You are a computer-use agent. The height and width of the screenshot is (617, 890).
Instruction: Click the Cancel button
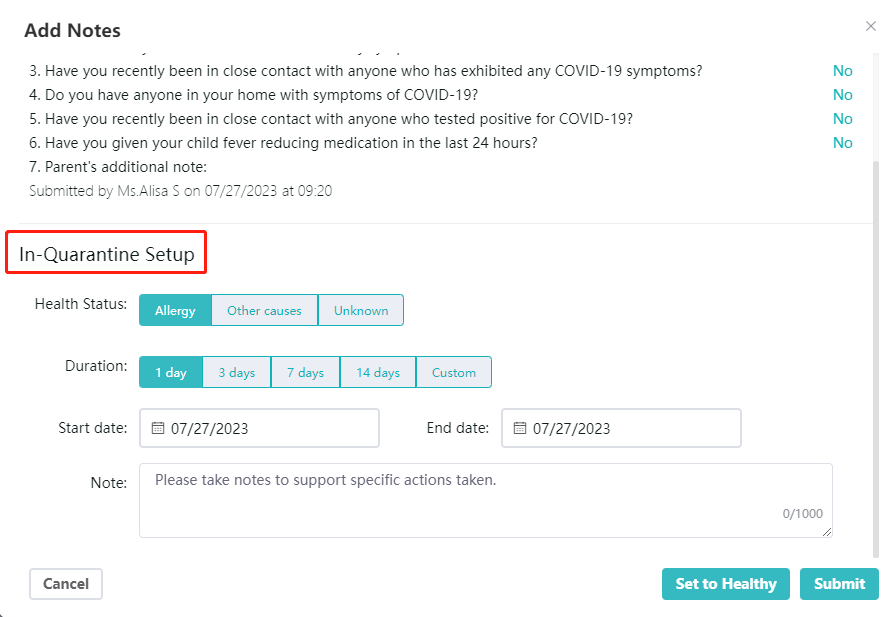[66, 584]
